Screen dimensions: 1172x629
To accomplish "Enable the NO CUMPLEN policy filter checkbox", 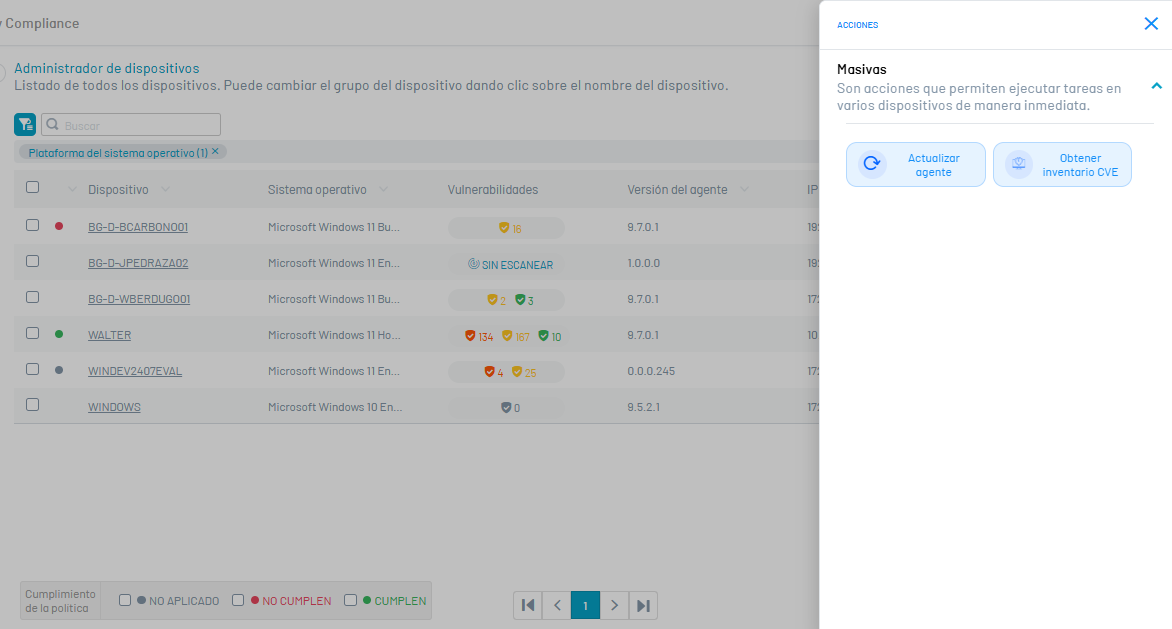I will [238, 601].
